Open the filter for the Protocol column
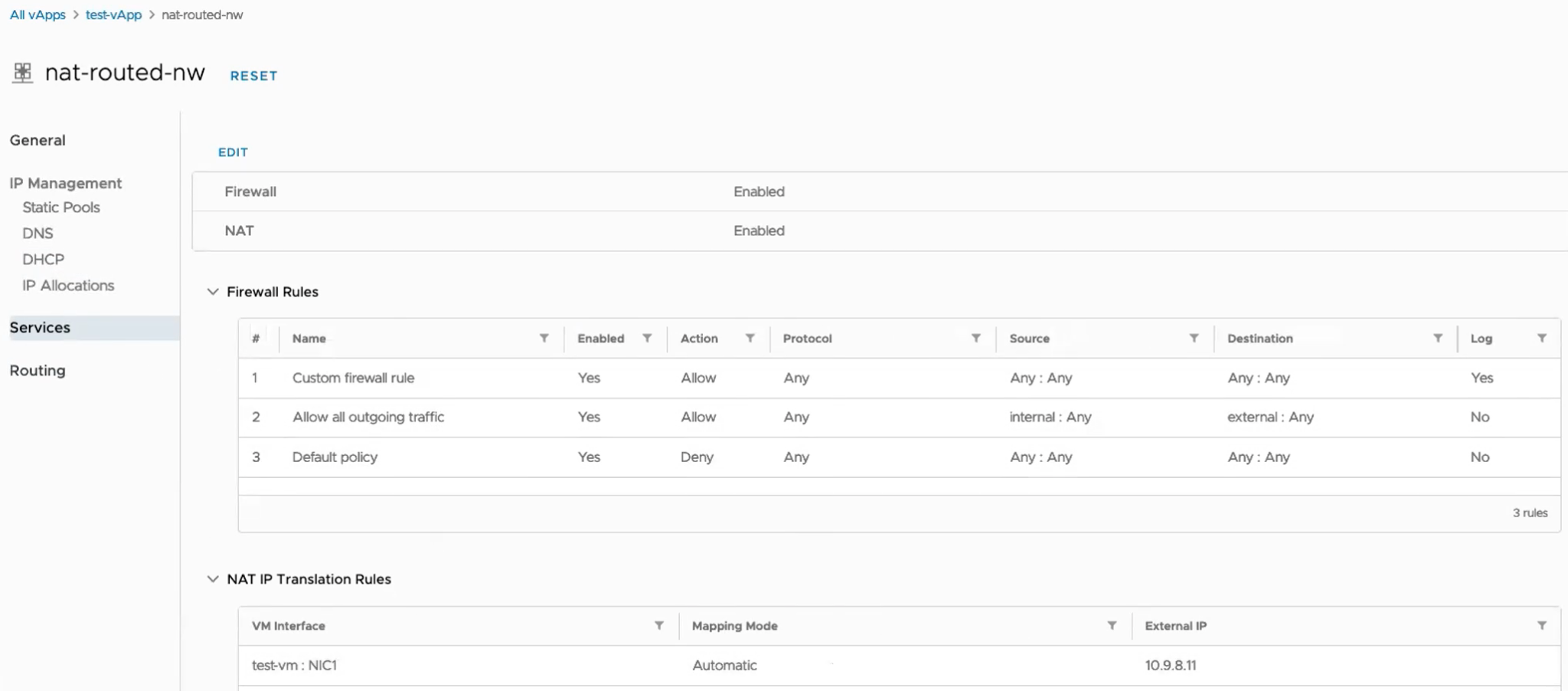The image size is (1568, 691). click(x=975, y=338)
